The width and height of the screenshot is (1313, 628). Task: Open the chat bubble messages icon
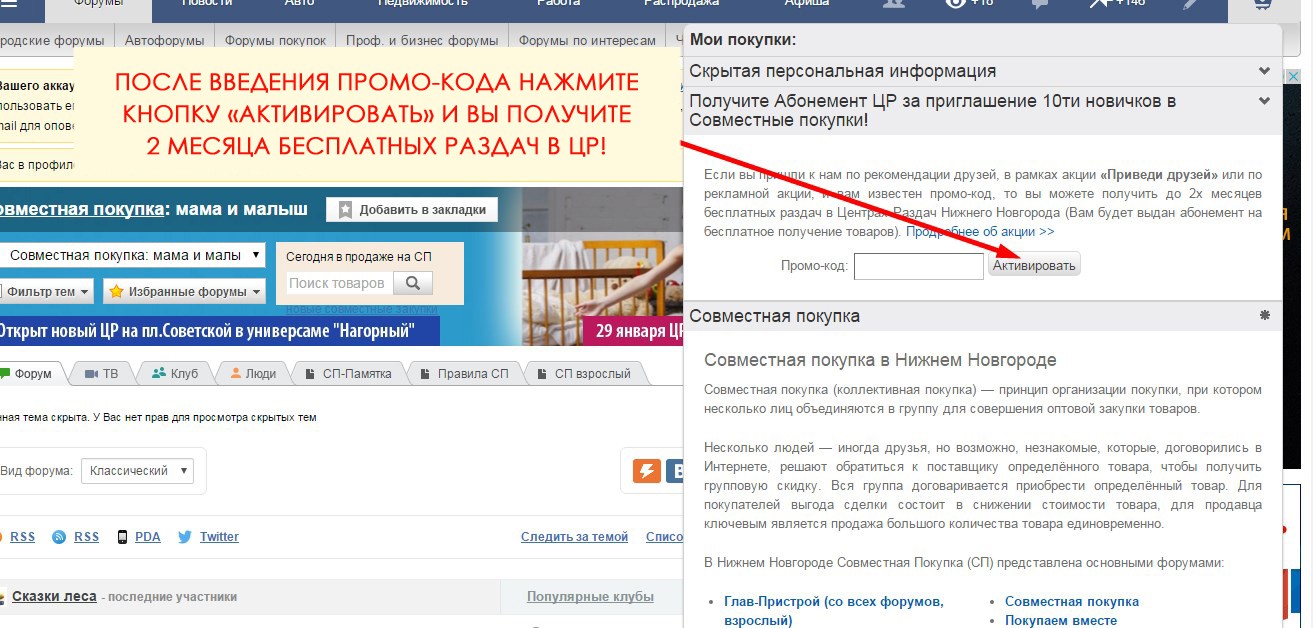coord(1040,4)
